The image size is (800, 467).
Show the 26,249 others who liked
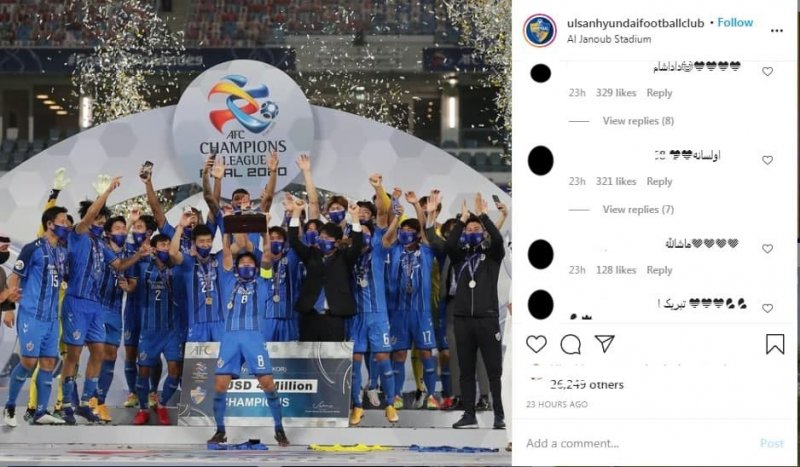(587, 385)
